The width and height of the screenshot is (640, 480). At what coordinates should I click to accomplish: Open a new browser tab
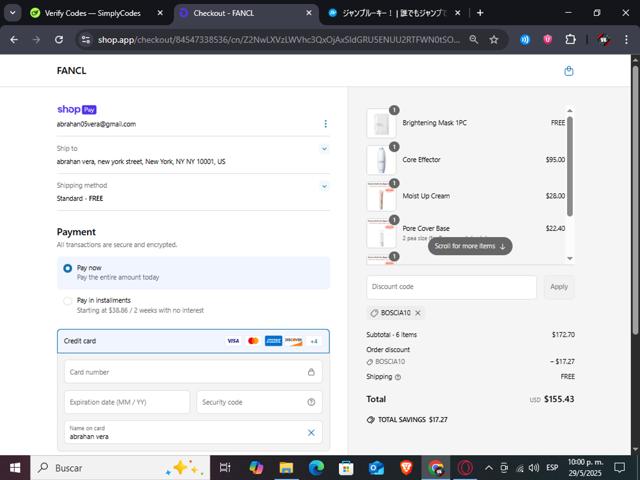coord(480,13)
